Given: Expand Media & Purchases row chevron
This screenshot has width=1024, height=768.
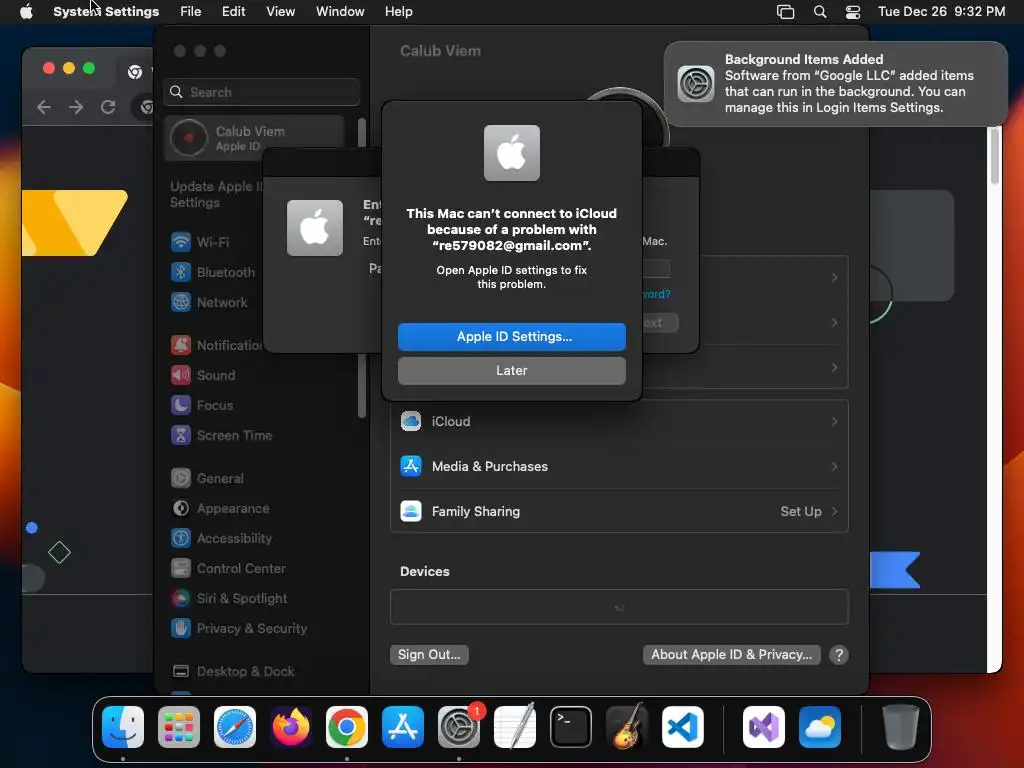Looking at the screenshot, I should click(834, 466).
